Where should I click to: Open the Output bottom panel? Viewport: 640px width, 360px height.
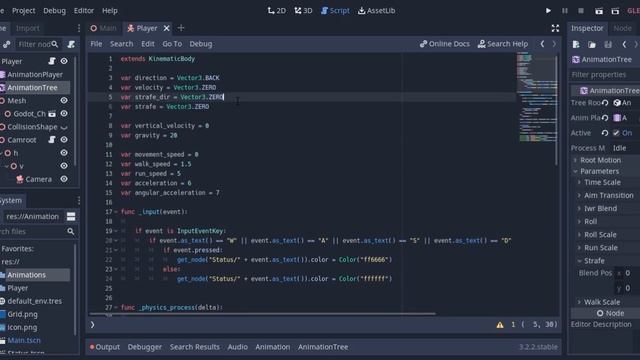point(105,347)
